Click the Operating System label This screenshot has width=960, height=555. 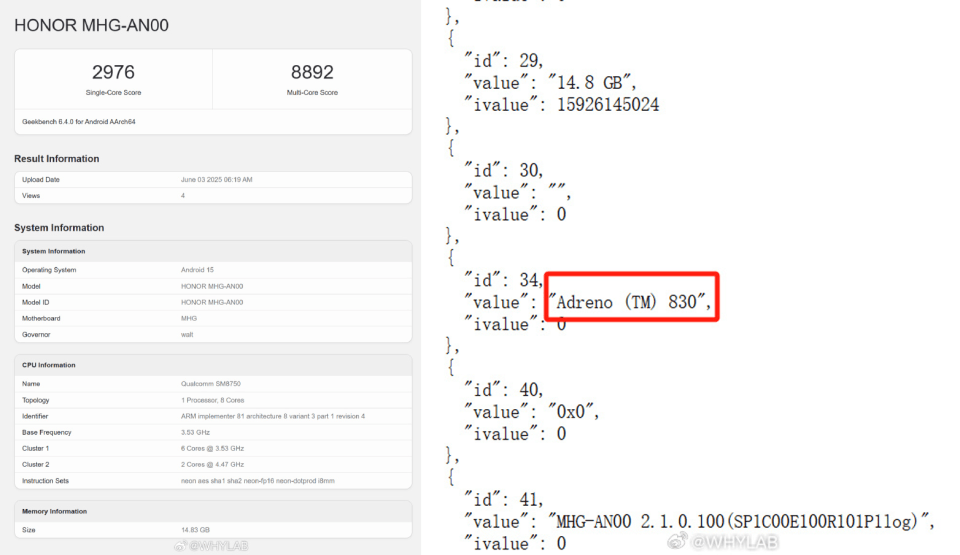tap(49, 270)
